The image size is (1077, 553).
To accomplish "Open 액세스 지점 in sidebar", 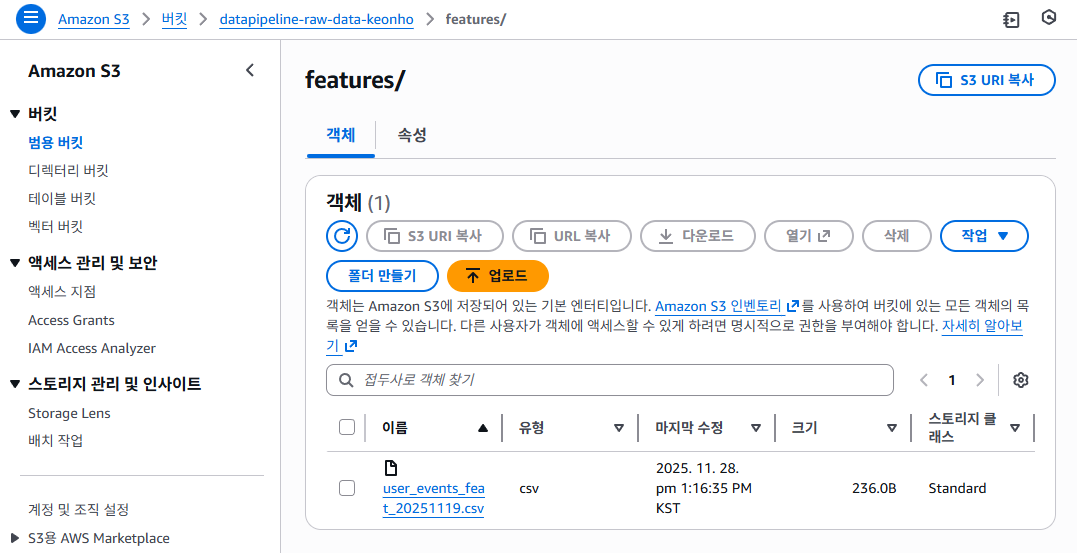I will point(62,291).
